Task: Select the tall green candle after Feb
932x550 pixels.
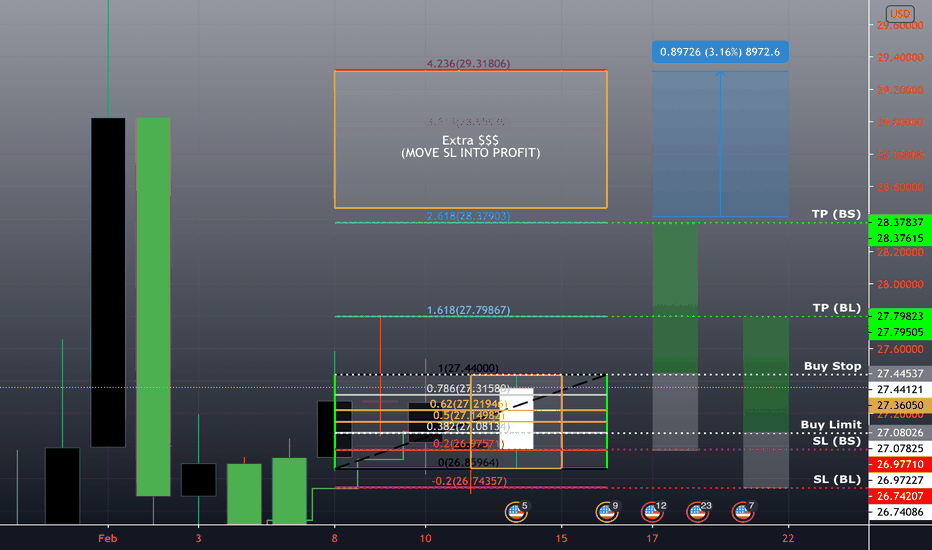Action: tap(153, 307)
